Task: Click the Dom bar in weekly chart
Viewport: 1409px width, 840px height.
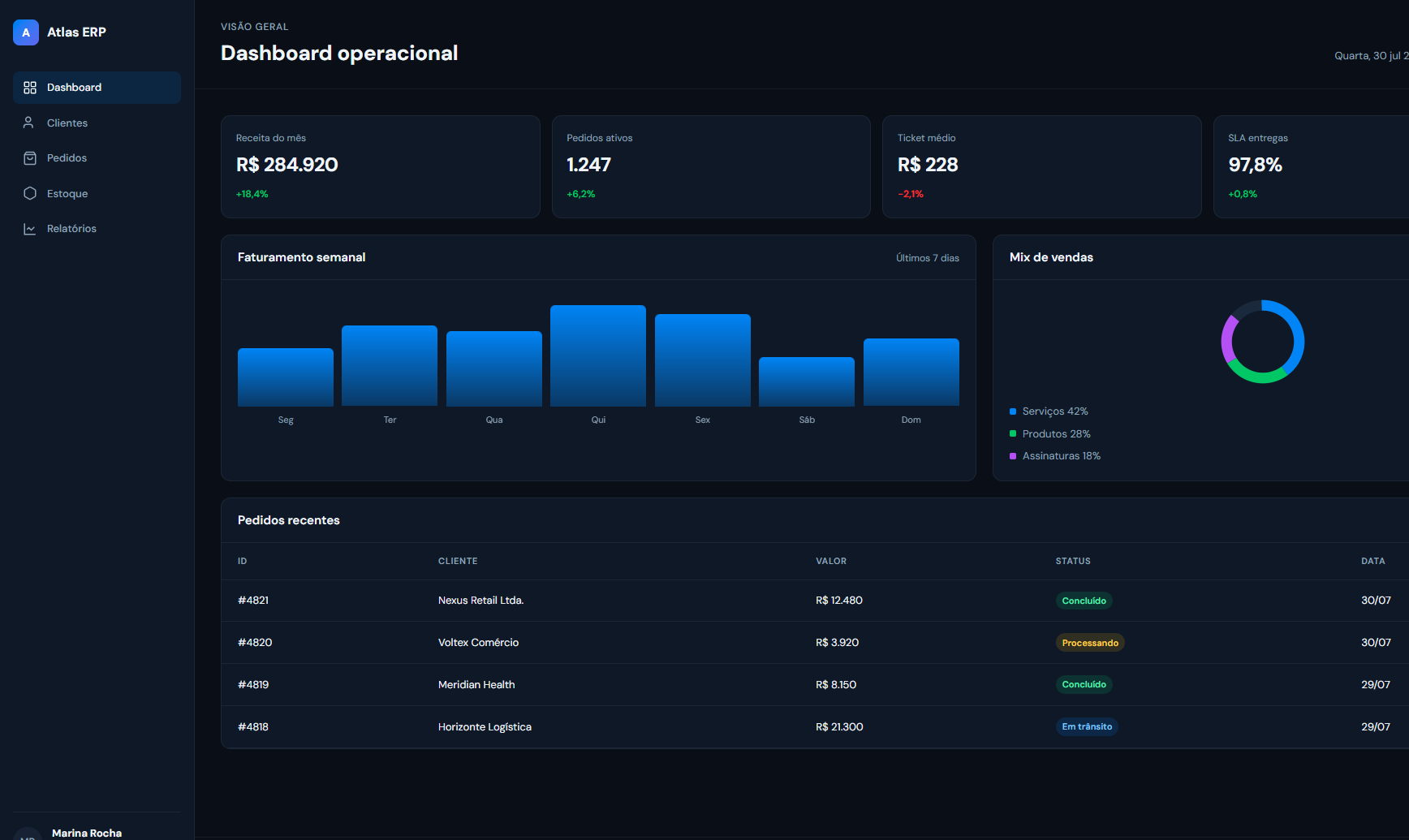Action: 911,373
